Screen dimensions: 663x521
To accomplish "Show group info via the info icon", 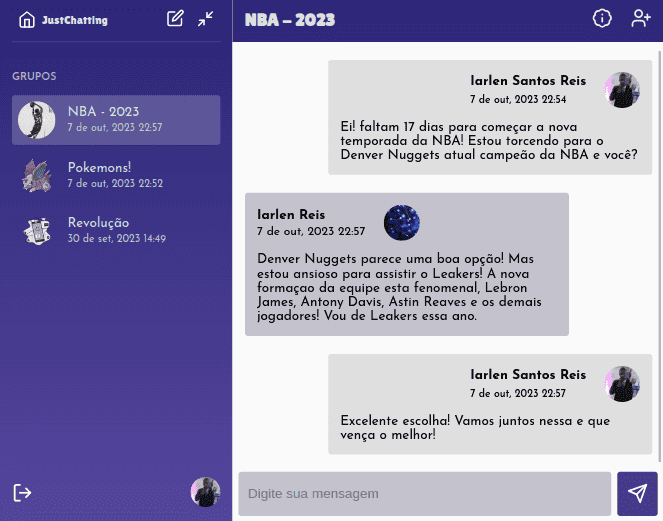I will pyautogui.click(x=602, y=19).
